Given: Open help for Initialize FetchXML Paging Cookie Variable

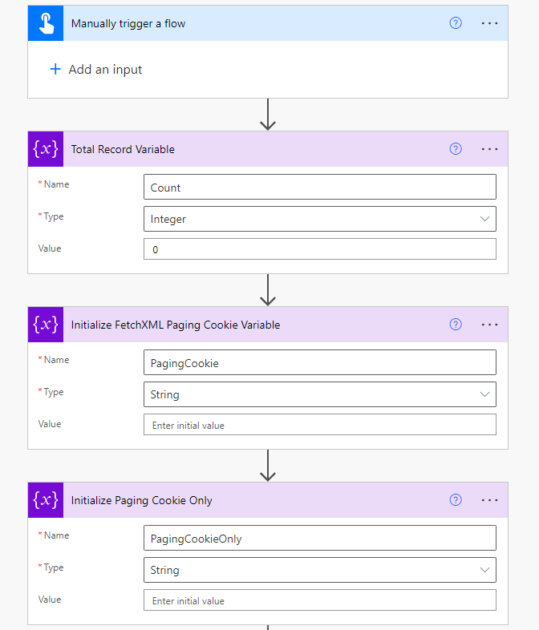Looking at the screenshot, I should coord(455,324).
